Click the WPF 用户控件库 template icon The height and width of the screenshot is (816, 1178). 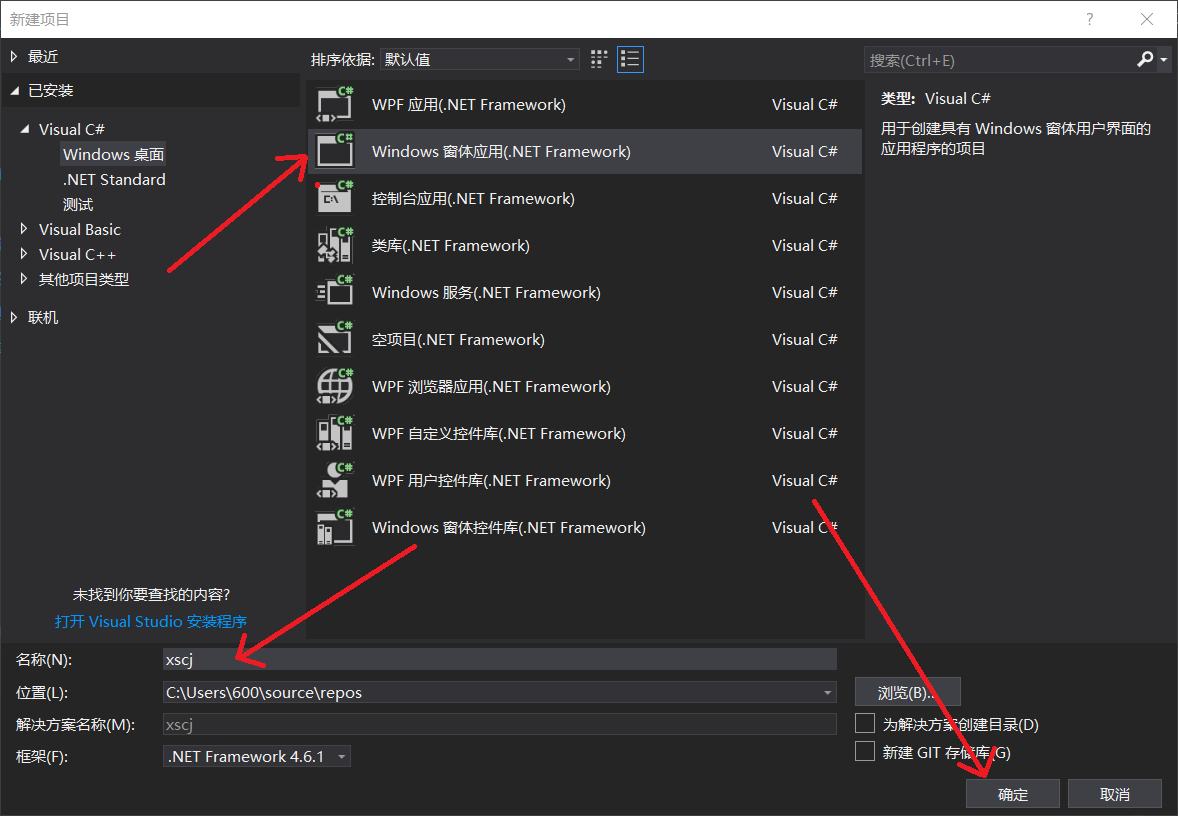(x=335, y=480)
